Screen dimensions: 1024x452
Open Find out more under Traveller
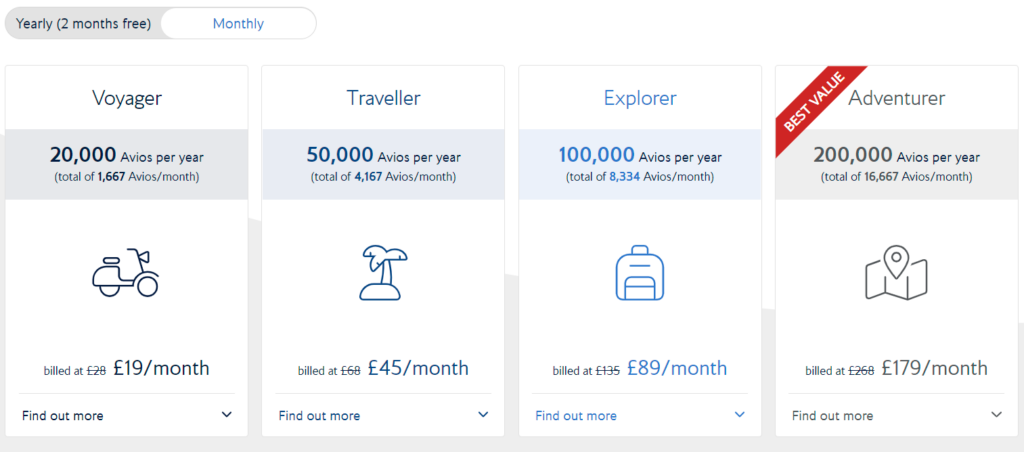[x=319, y=415]
